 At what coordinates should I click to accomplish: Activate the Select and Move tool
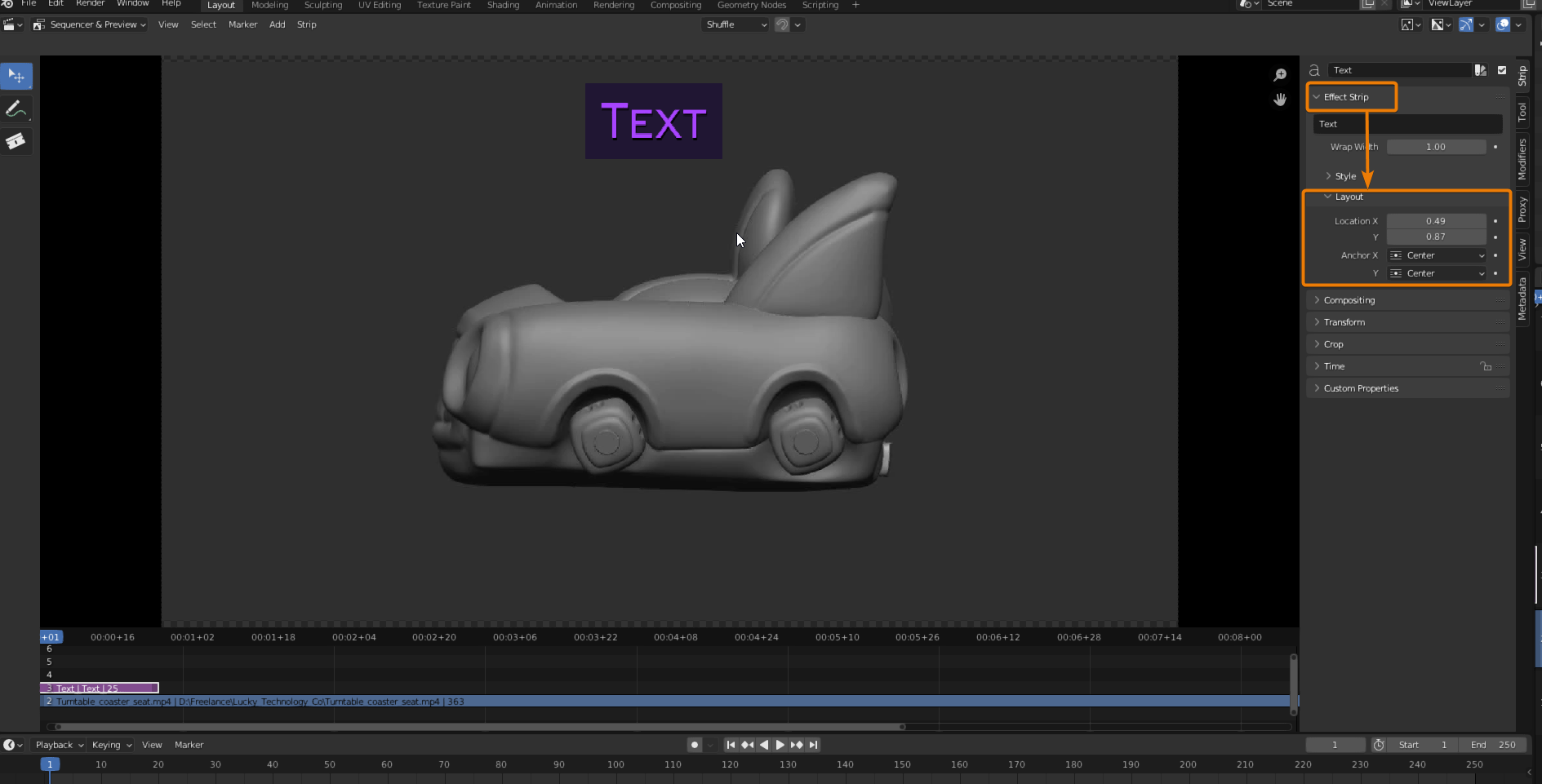16,76
